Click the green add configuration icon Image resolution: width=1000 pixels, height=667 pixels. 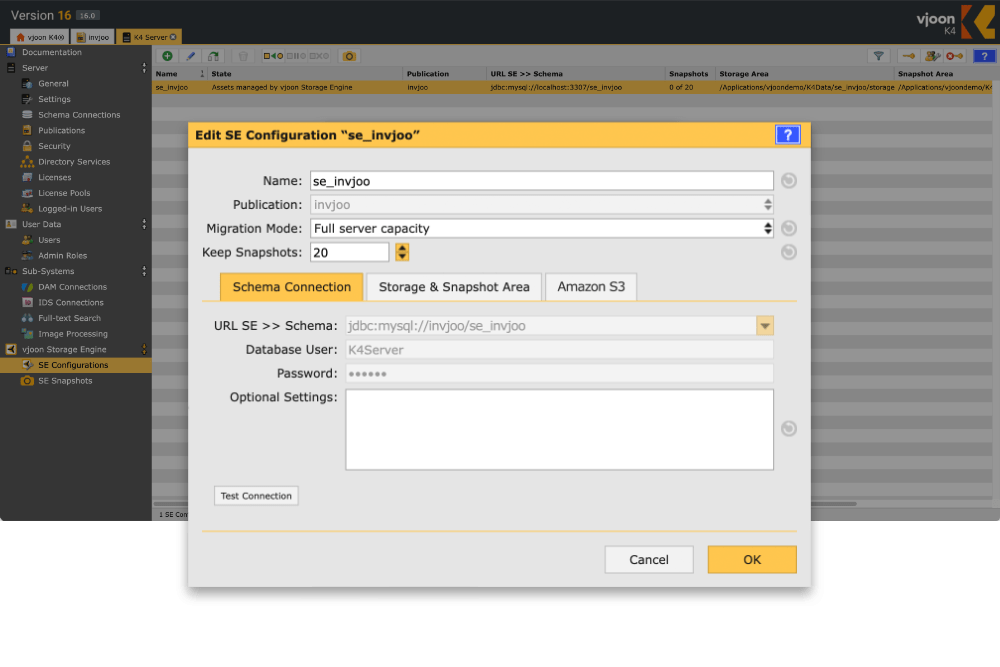pyautogui.click(x=167, y=57)
